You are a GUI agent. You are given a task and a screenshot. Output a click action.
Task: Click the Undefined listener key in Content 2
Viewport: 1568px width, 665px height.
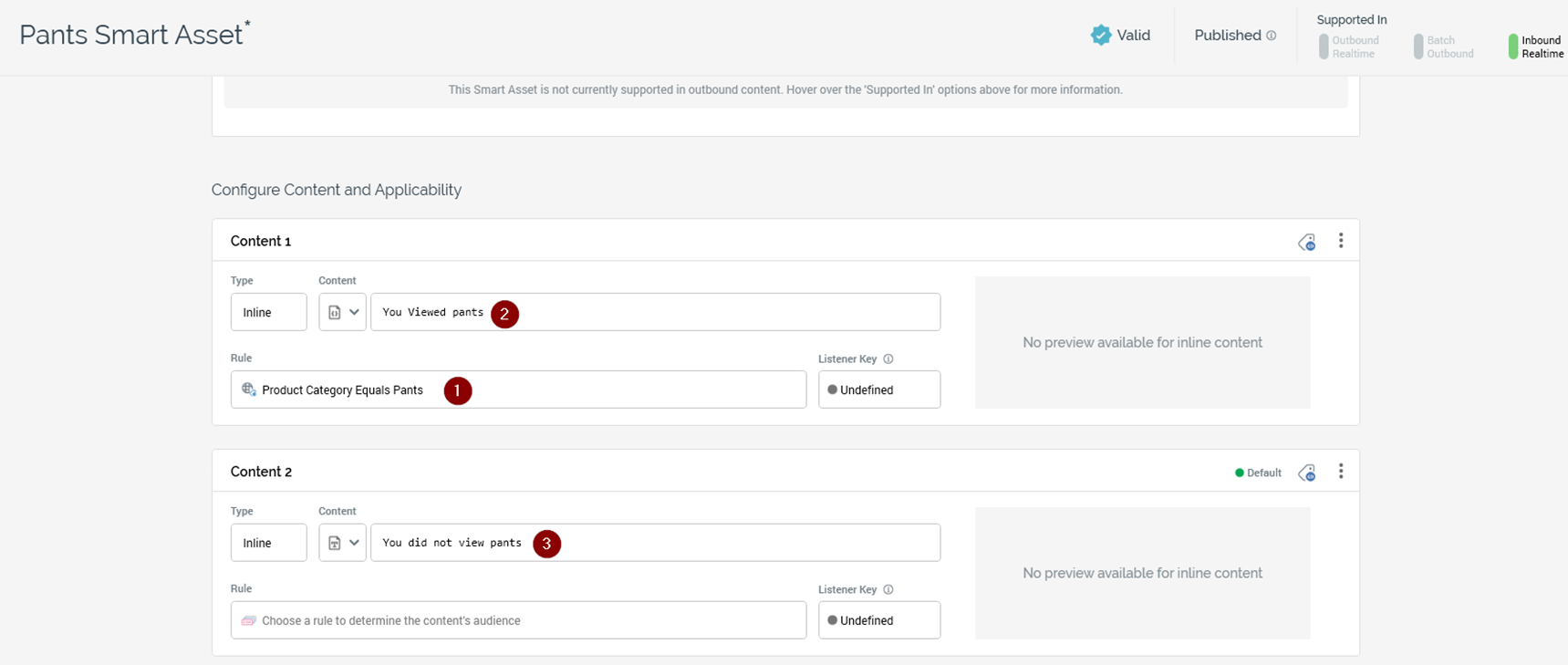pos(878,620)
